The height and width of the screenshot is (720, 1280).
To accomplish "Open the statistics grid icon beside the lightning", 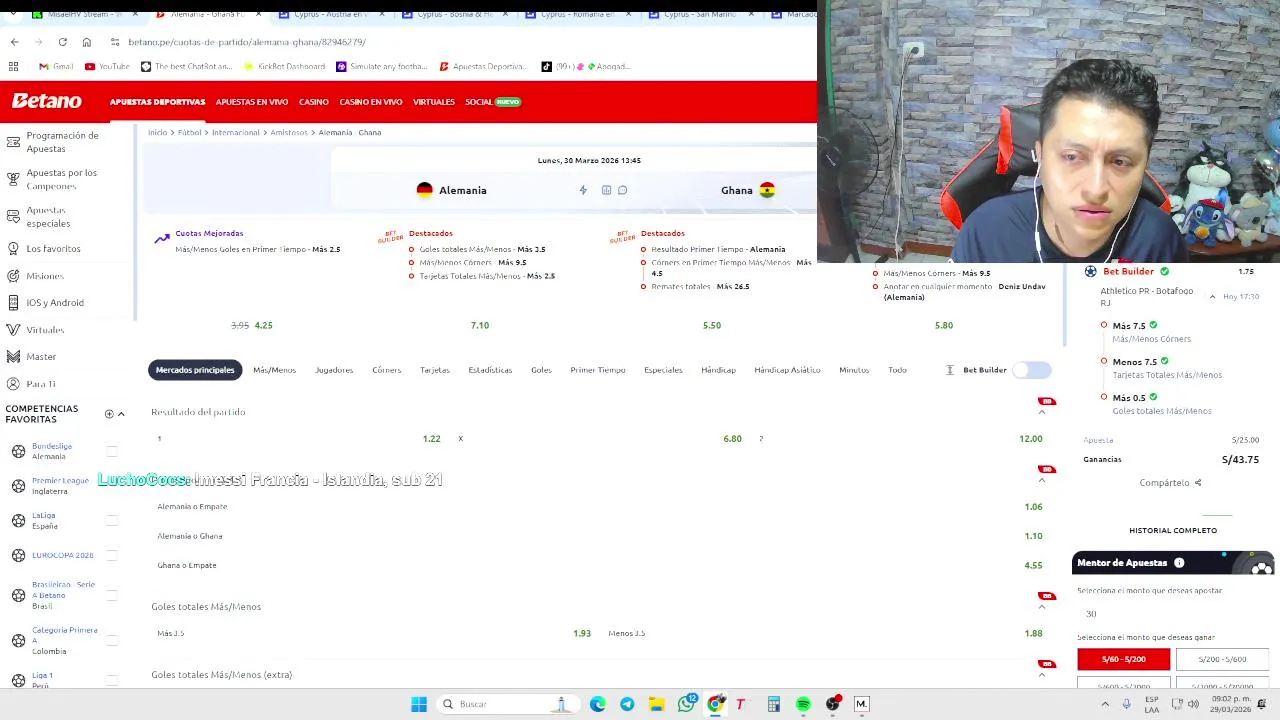I will click(x=606, y=190).
